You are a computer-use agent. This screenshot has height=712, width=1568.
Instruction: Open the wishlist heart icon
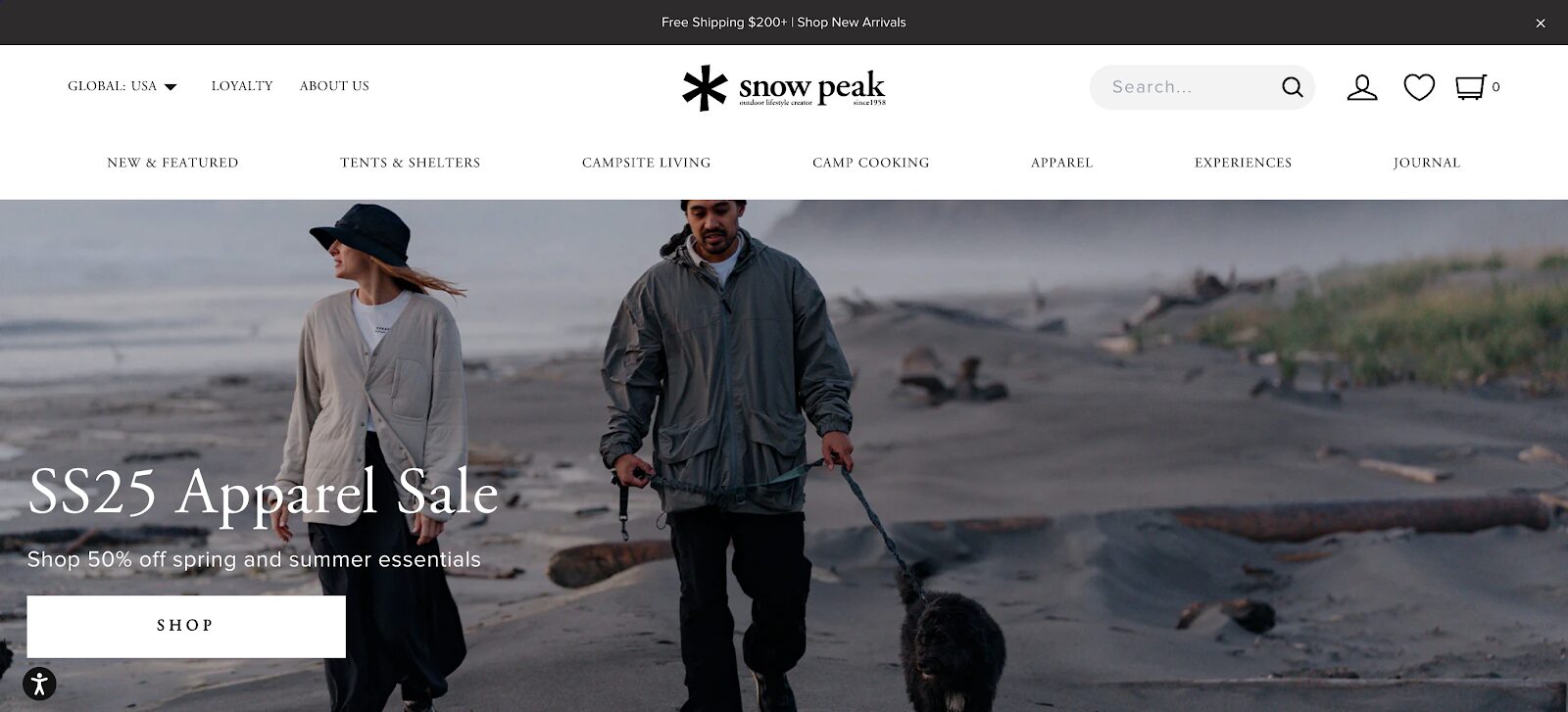point(1419,87)
